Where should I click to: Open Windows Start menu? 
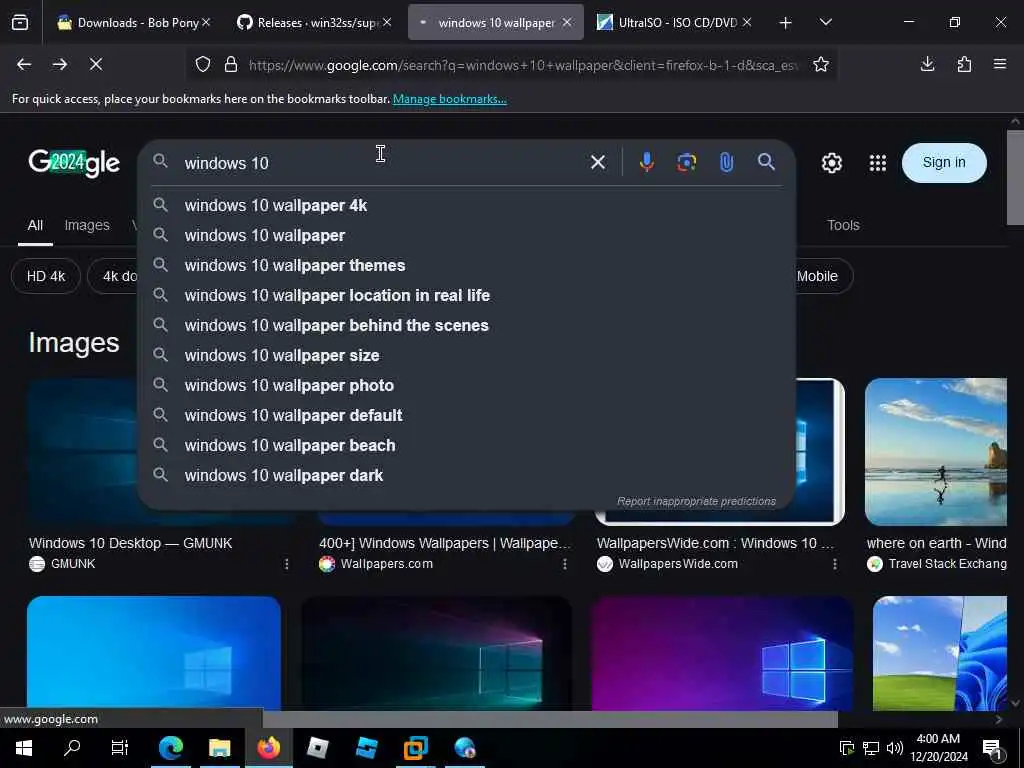coord(24,748)
